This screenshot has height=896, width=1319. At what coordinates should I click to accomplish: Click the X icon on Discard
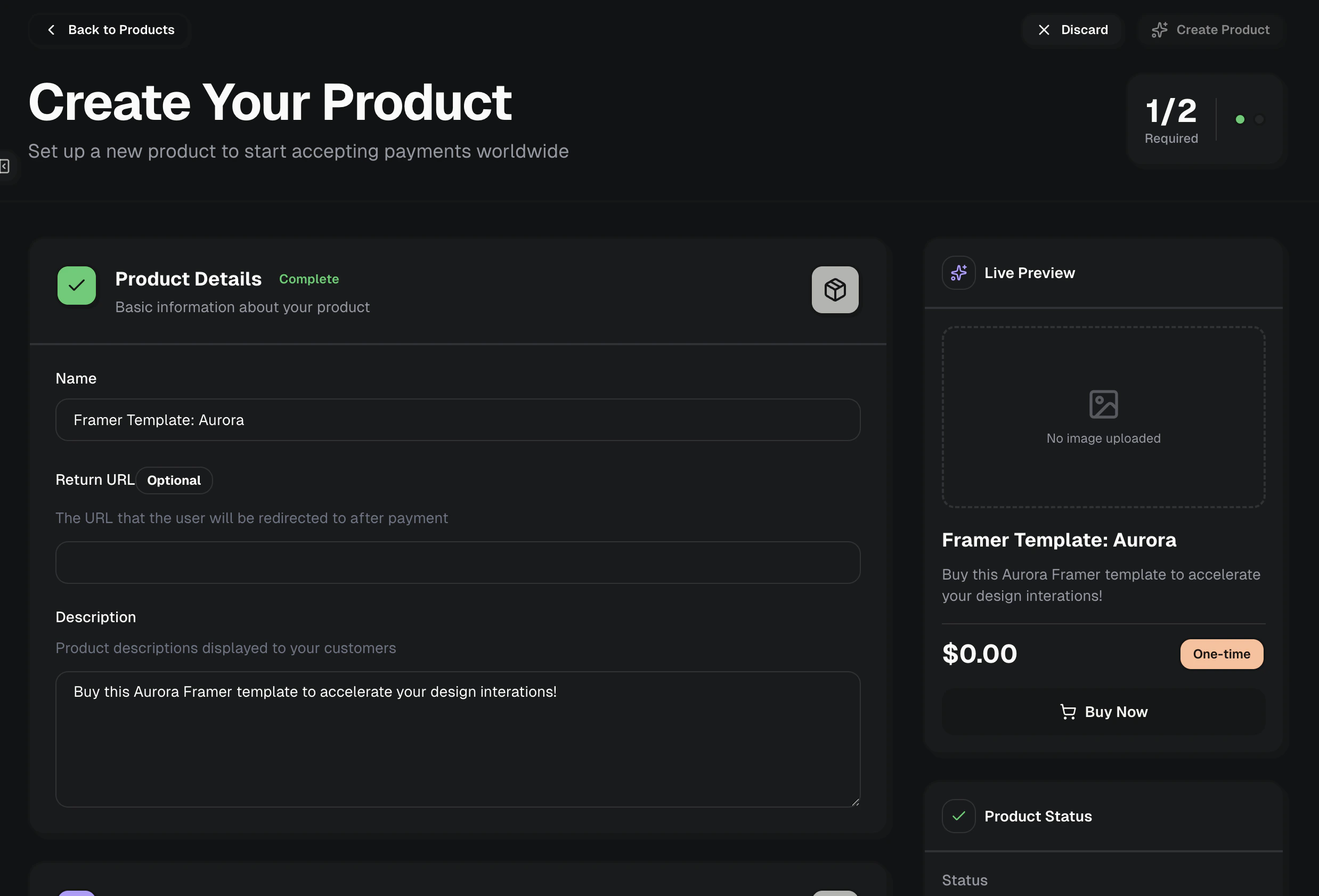pos(1043,30)
